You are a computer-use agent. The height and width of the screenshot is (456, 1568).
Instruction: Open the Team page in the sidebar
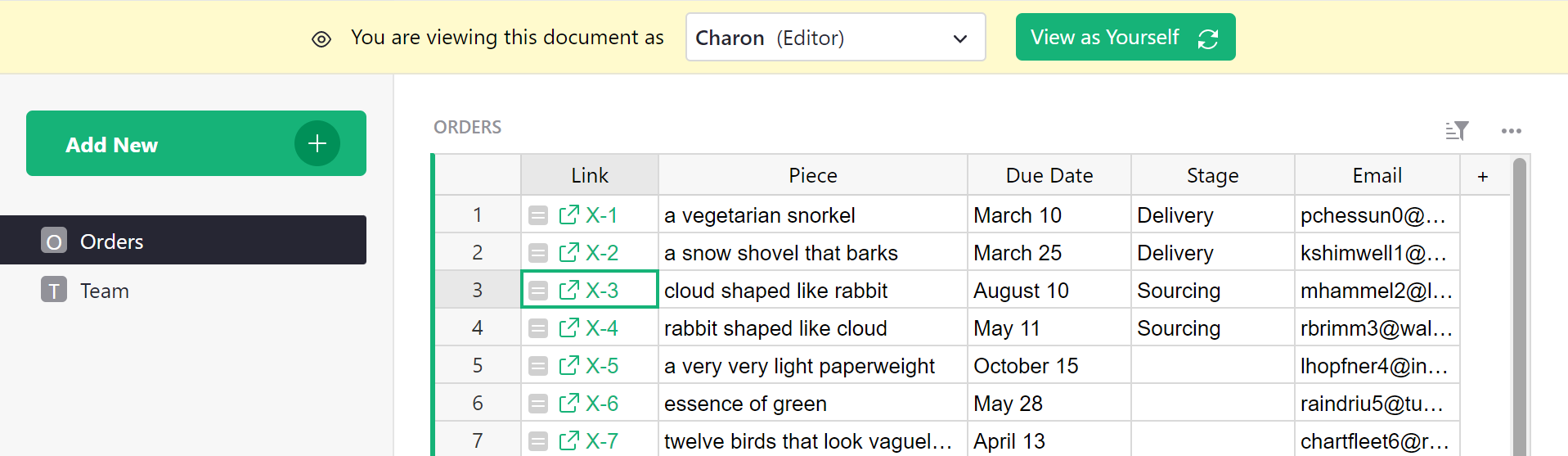point(105,291)
